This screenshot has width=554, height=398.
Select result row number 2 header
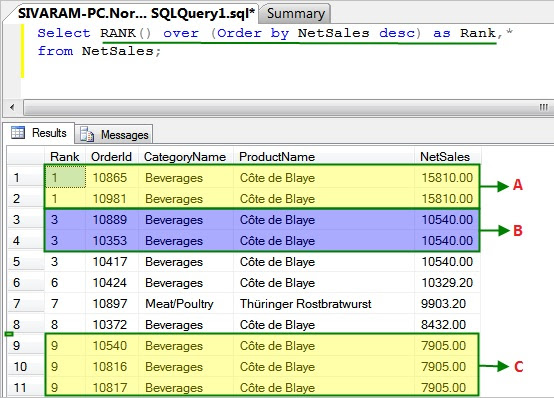[x=26, y=198]
